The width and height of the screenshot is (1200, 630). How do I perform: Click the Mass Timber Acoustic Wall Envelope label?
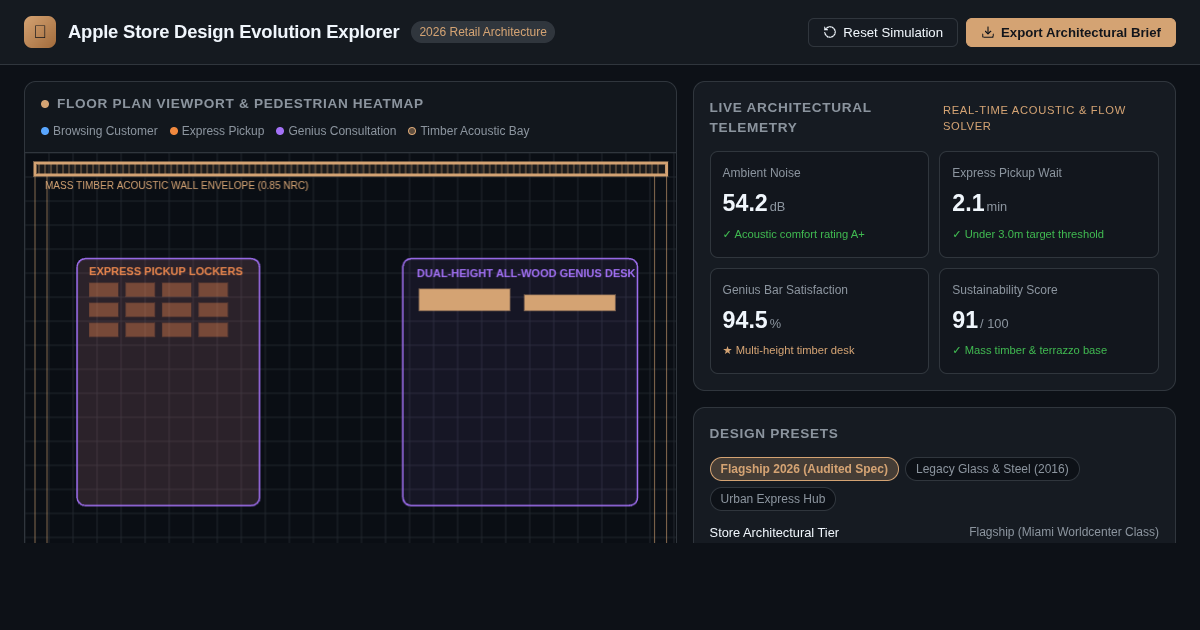coord(177,185)
